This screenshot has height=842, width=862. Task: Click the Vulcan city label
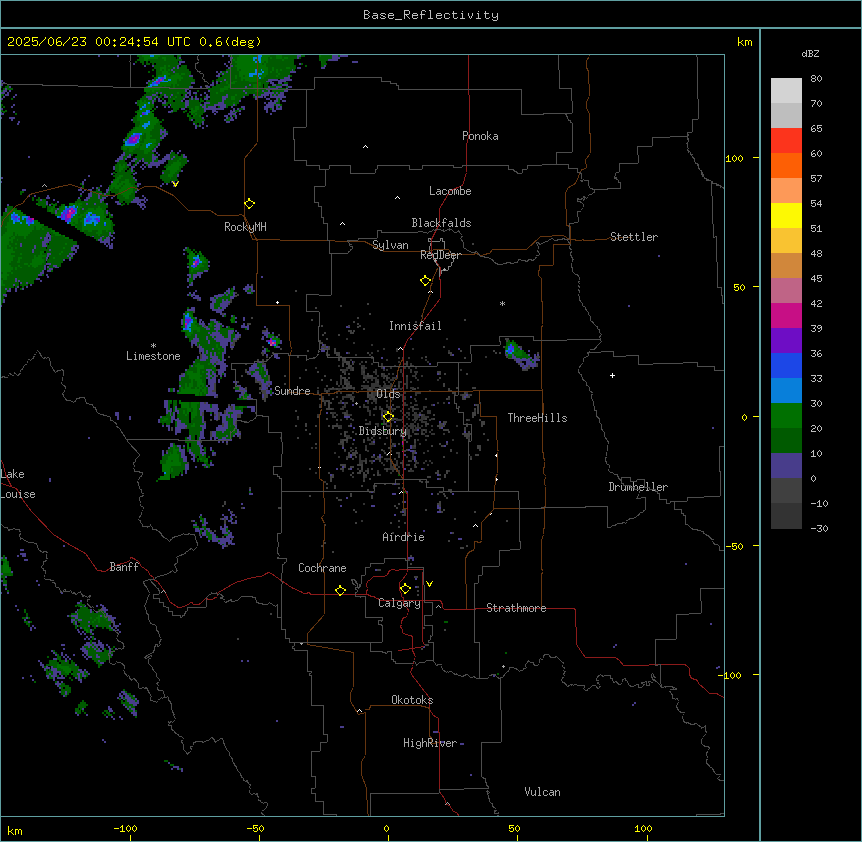point(543,792)
